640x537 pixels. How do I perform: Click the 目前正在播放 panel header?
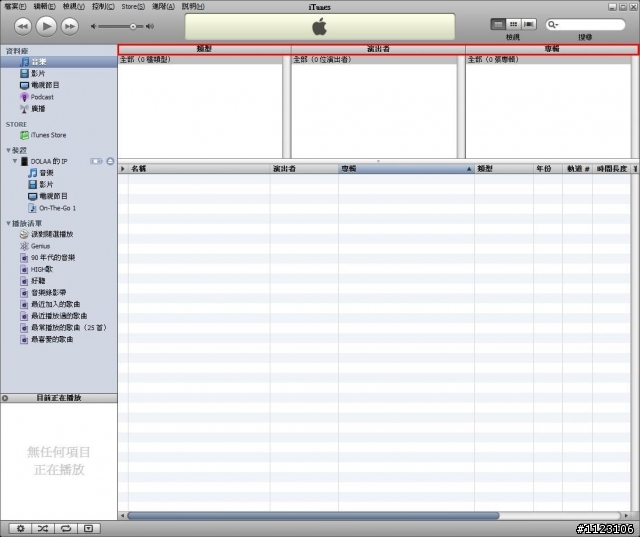[59, 398]
